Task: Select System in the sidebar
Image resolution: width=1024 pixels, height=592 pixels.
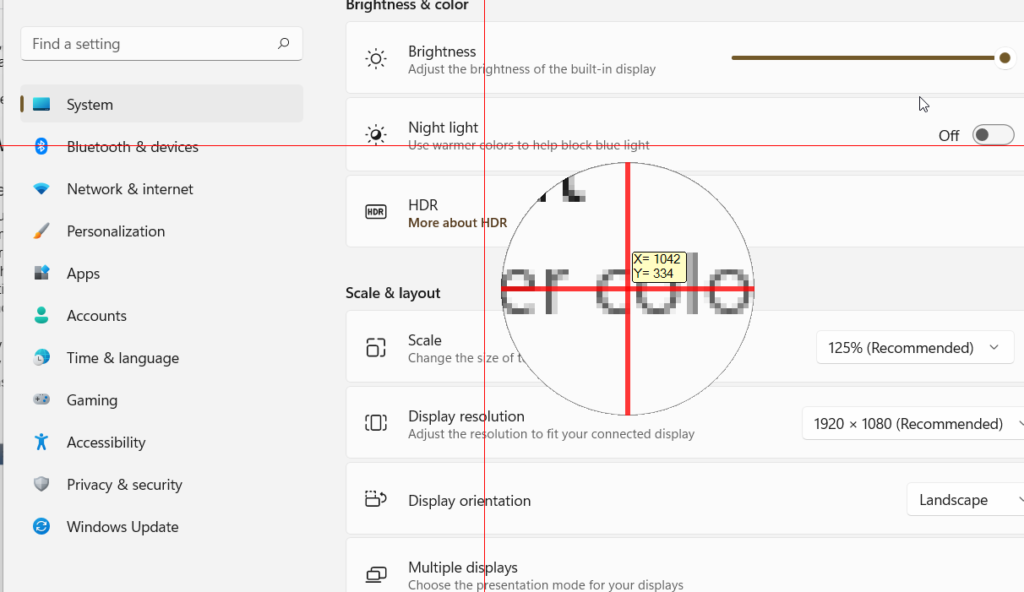Action: click(162, 104)
